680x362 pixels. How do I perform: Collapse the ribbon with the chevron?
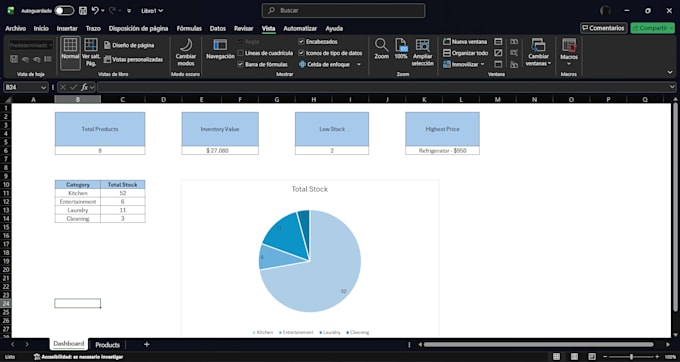(670, 72)
